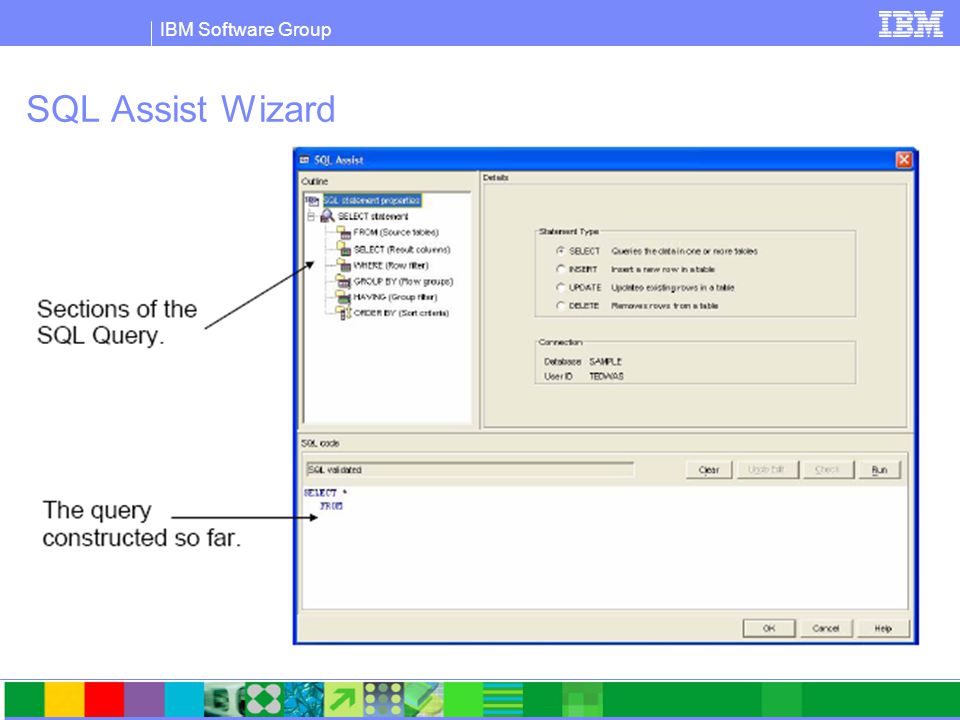The width and height of the screenshot is (960, 720).
Task: Click the Check button
Action: (x=827, y=470)
